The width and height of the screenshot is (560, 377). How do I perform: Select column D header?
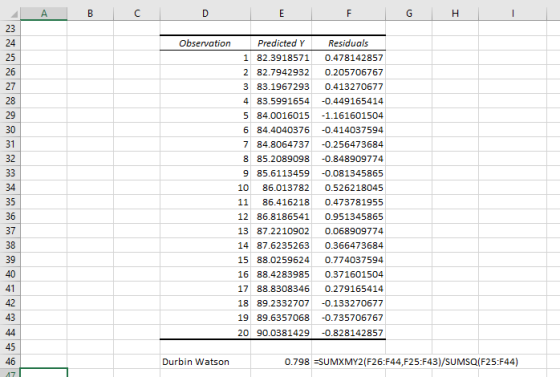[205, 14]
